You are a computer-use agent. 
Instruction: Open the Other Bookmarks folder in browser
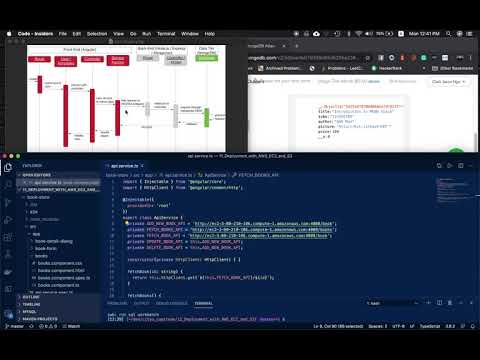453,68
